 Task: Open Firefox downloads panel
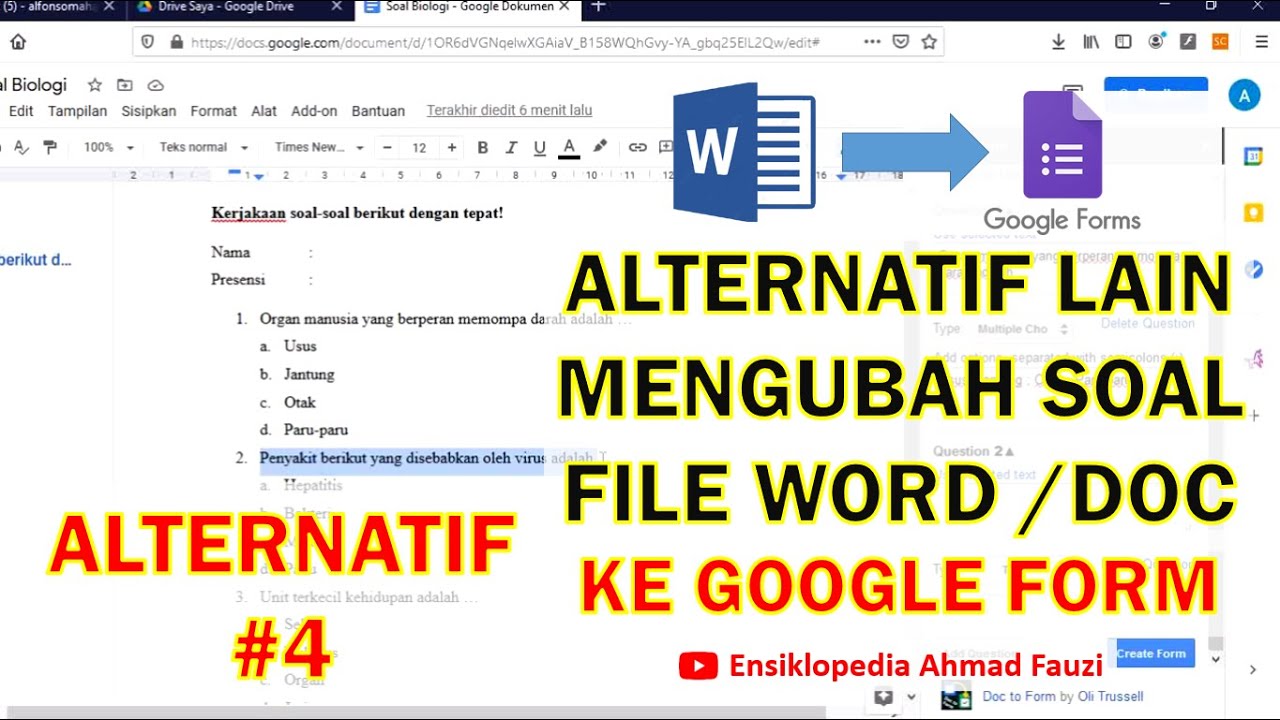point(1059,42)
